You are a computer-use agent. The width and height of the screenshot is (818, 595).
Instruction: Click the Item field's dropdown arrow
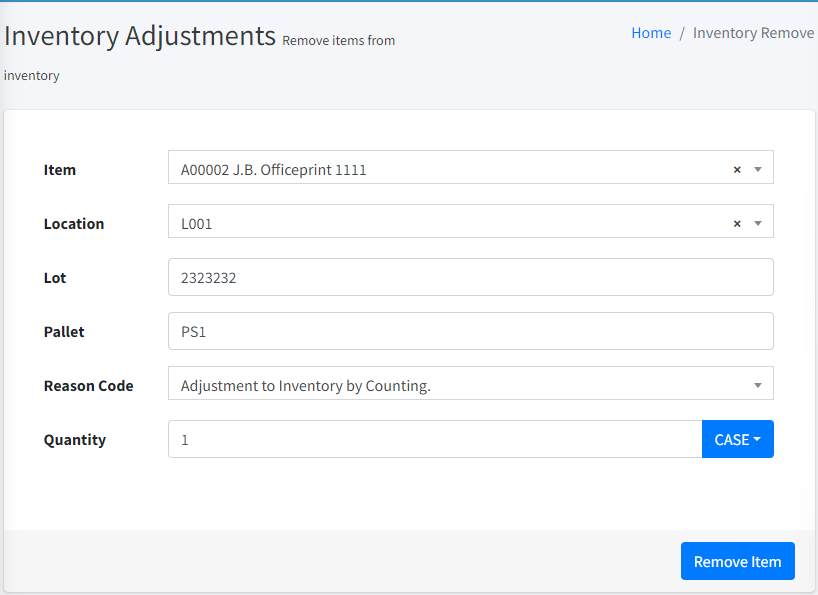(758, 170)
